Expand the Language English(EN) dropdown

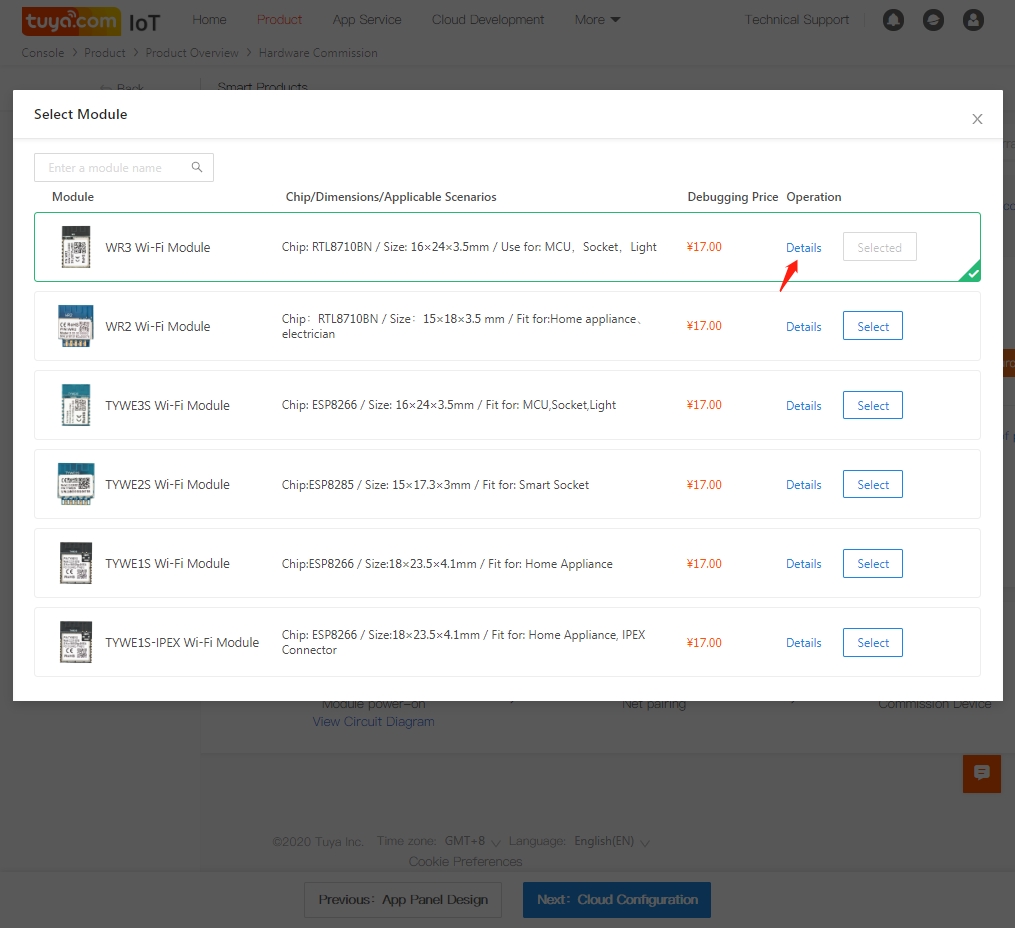tap(611, 842)
